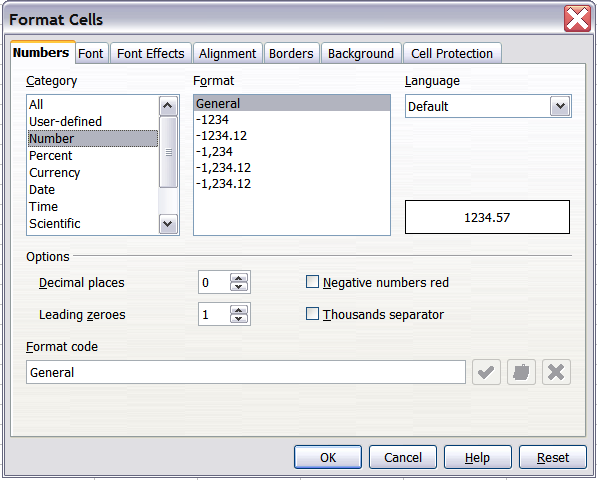Image resolution: width=597 pixels, height=480 pixels.
Task: Open the Language dropdown
Action: click(x=560, y=106)
